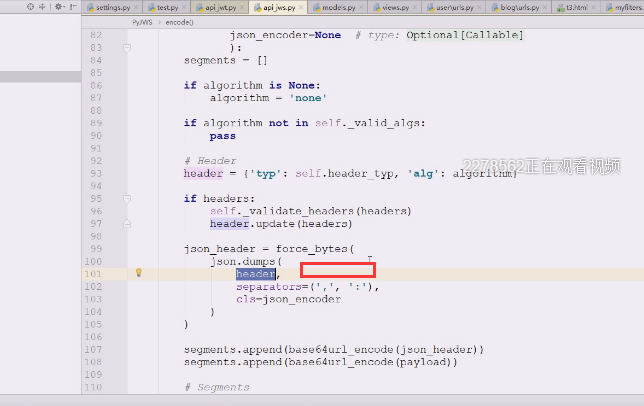Click 'segments = []' on line 84
The height and width of the screenshot is (406, 644).
225,61
